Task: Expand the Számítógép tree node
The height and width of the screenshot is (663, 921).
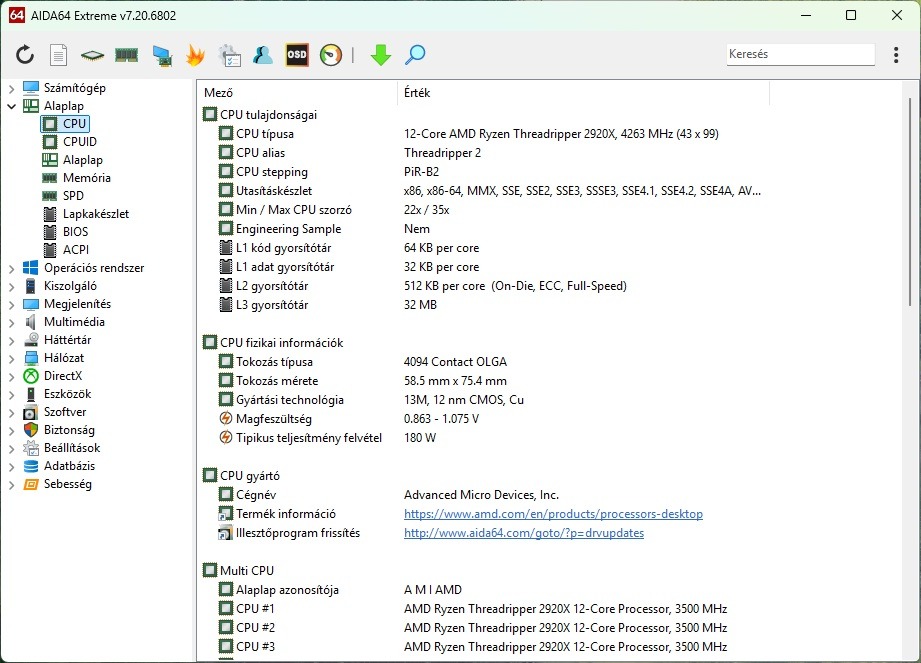Action: click(x=11, y=88)
